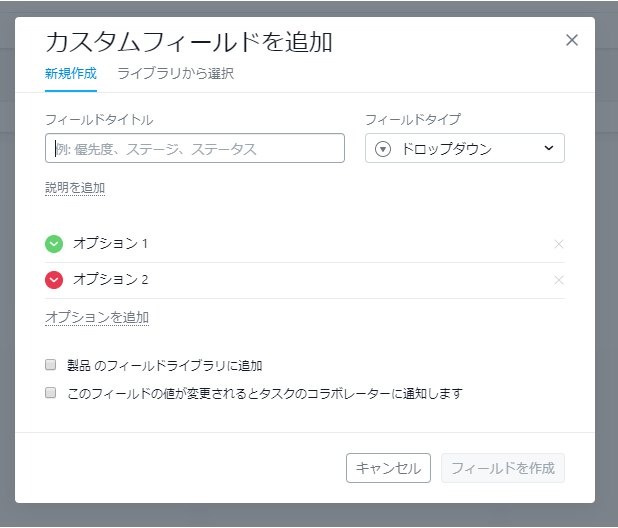Switch to the ライブラリから選択 tab
Viewport: 618px width, 528px height.
tap(175, 73)
